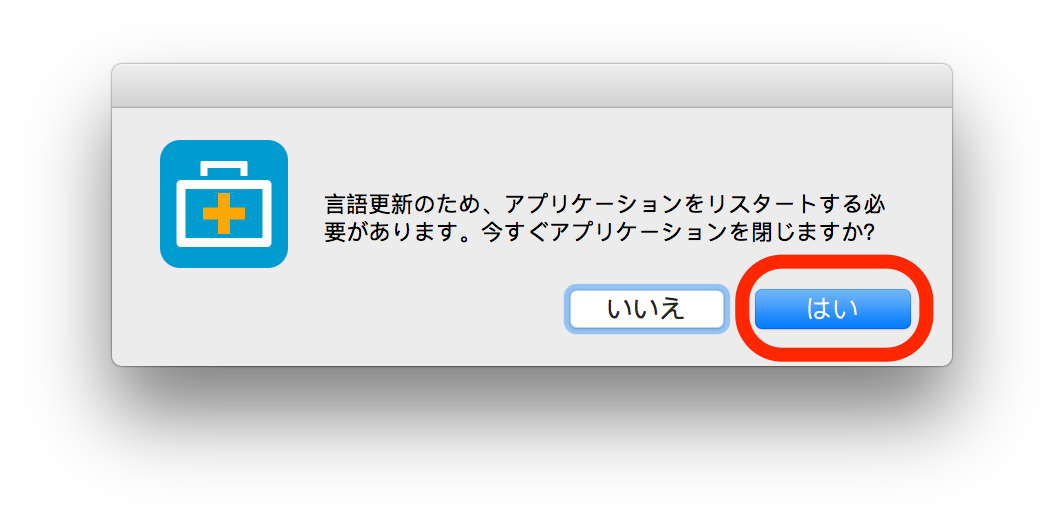Keep the application open with いいえ
Image resolution: width=1064 pixels, height=526 pixels.
coord(647,309)
